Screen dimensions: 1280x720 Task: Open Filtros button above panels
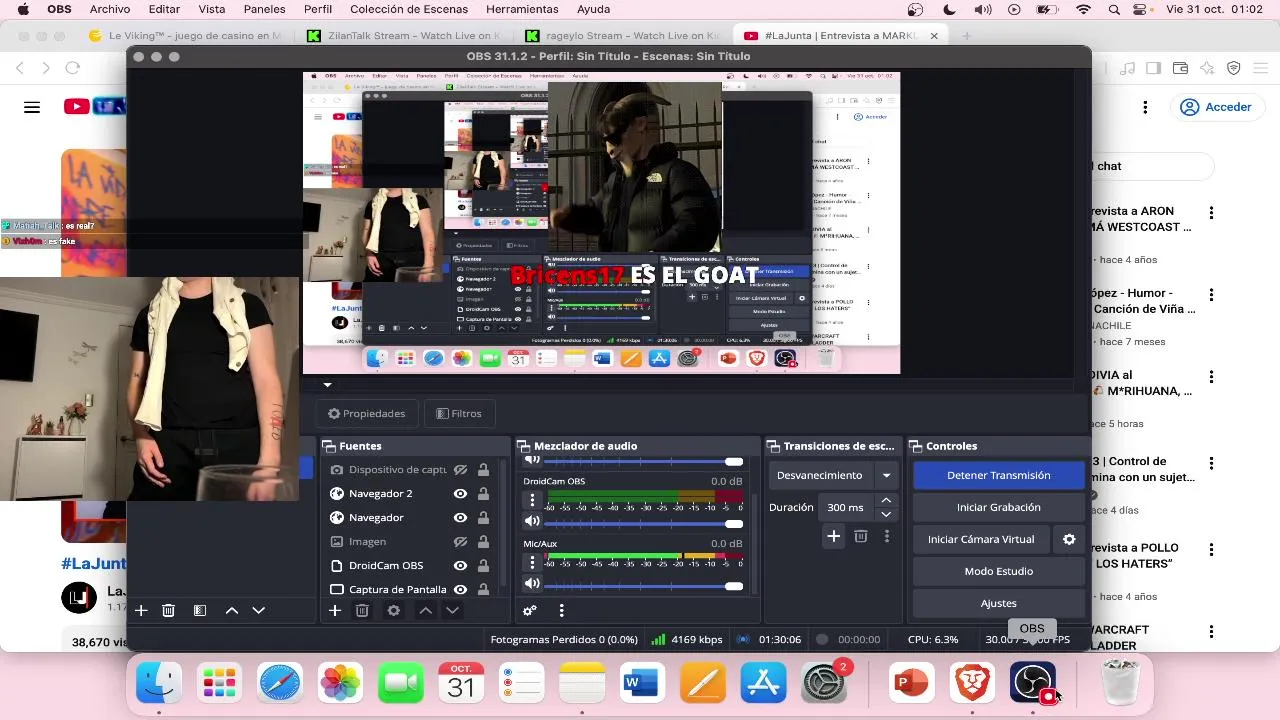click(458, 413)
